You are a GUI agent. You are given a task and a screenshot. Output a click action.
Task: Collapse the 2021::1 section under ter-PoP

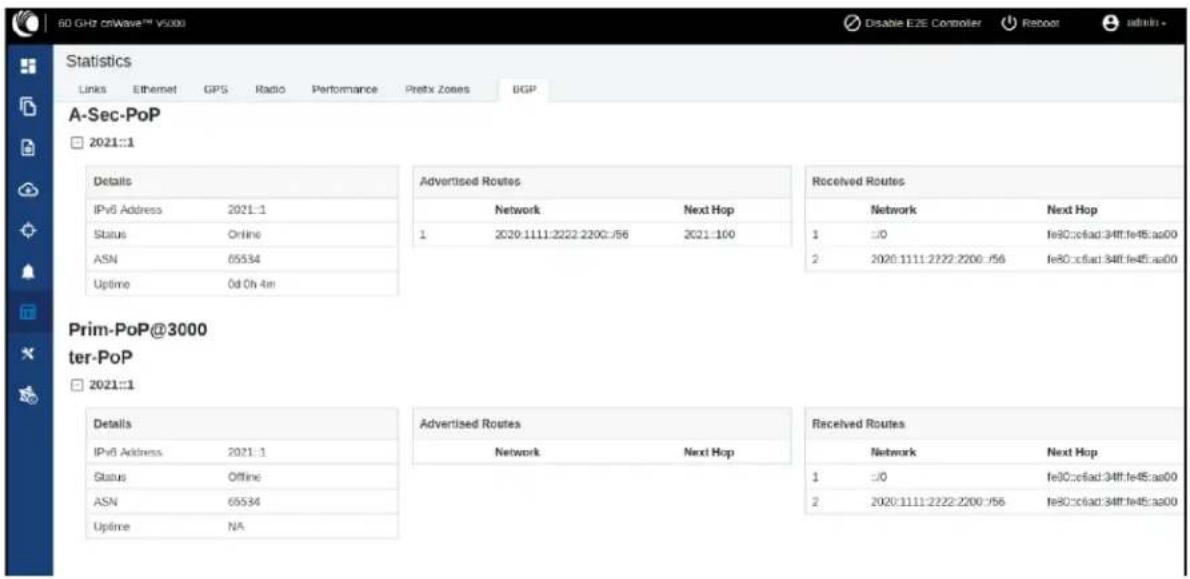[75, 385]
